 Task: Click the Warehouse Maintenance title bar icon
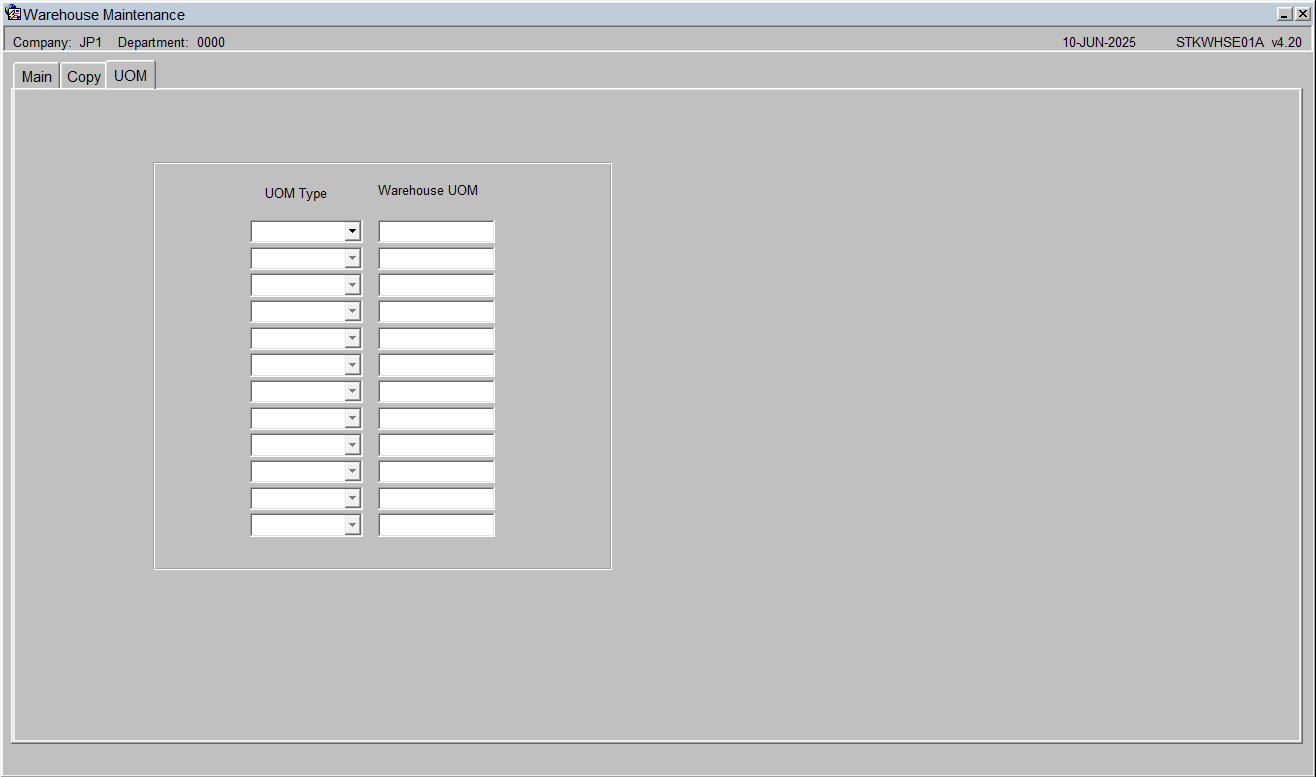pyautogui.click(x=14, y=14)
